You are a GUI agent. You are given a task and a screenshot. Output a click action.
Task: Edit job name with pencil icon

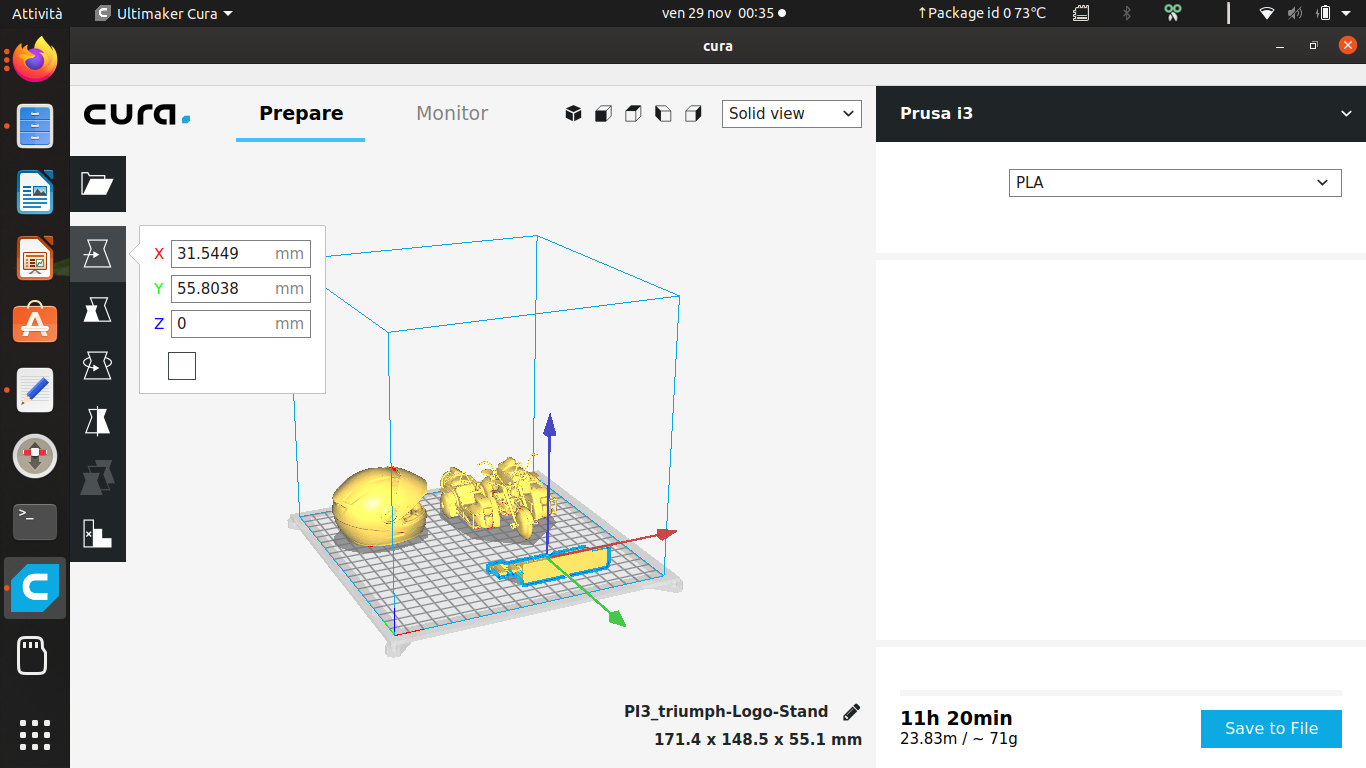click(852, 712)
